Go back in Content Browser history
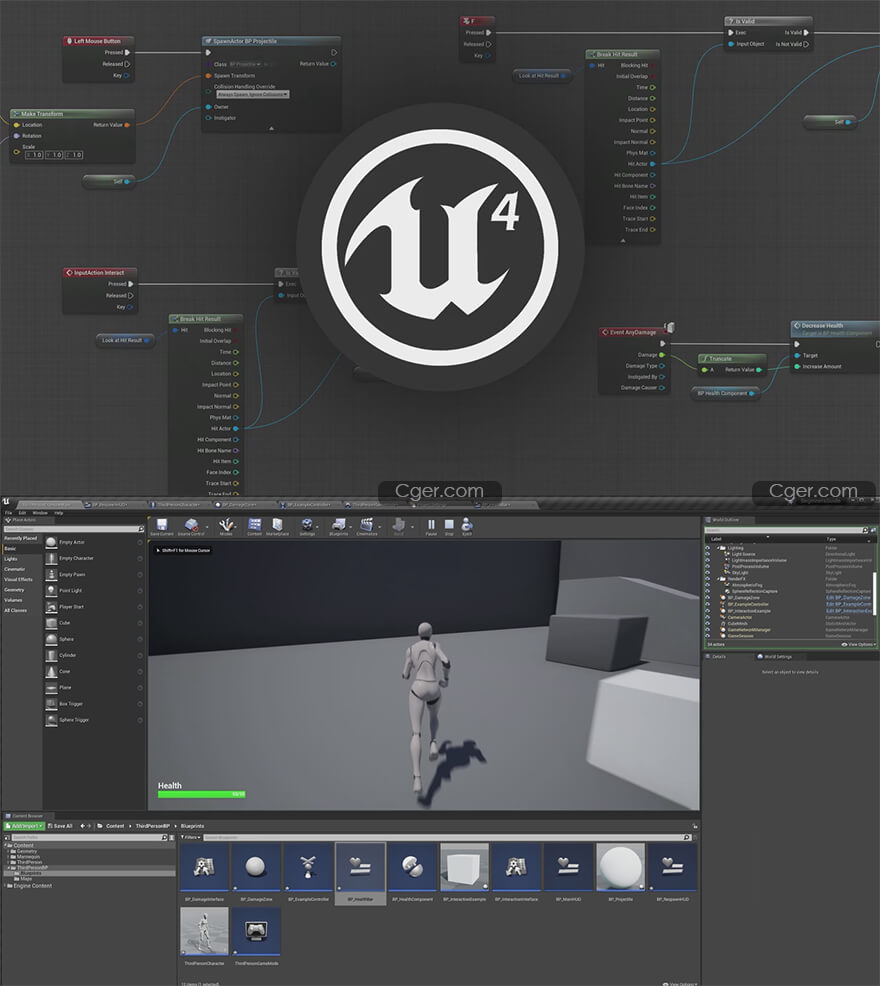880x986 pixels. (82, 826)
